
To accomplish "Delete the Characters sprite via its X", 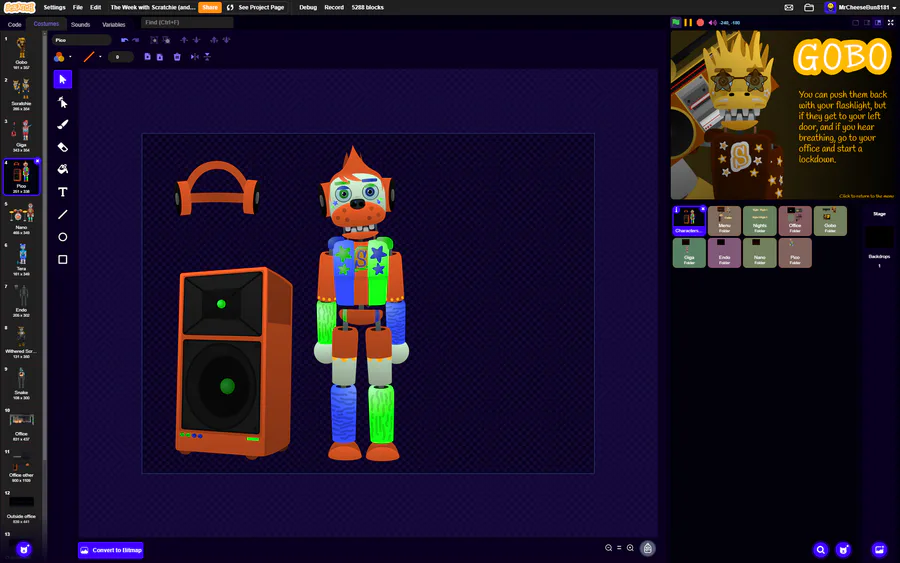I will coord(703,209).
